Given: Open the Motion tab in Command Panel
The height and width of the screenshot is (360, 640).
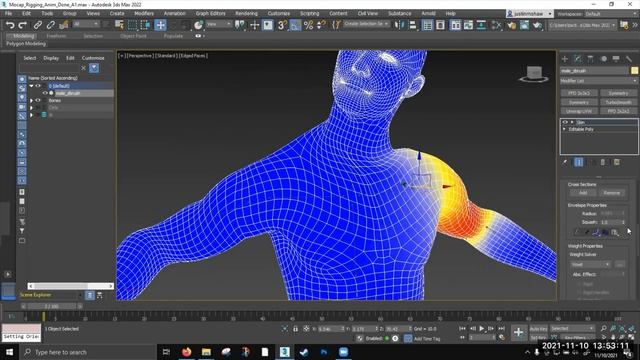Looking at the screenshot, I should pos(603,59).
